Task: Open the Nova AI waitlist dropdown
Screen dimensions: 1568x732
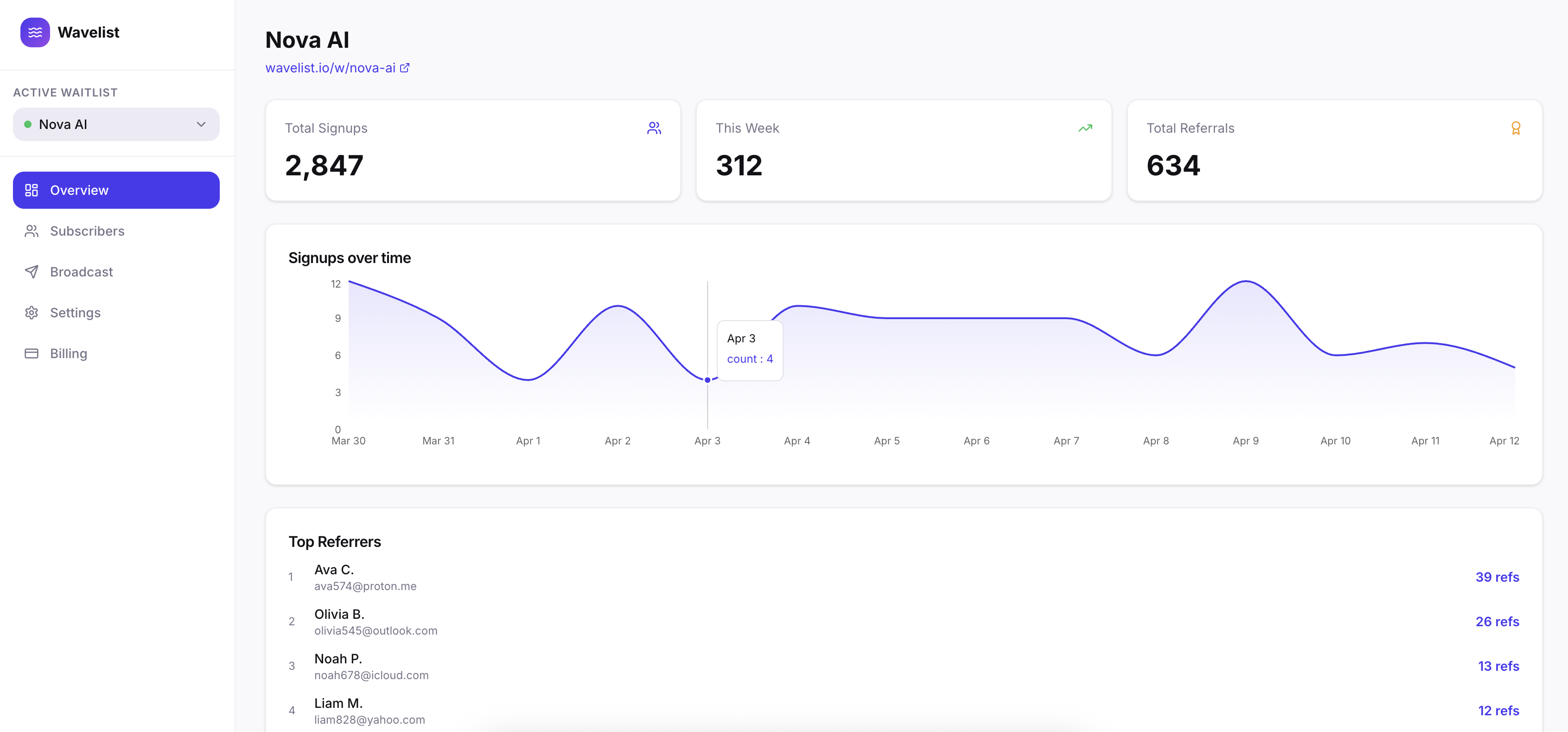Action: [x=115, y=124]
